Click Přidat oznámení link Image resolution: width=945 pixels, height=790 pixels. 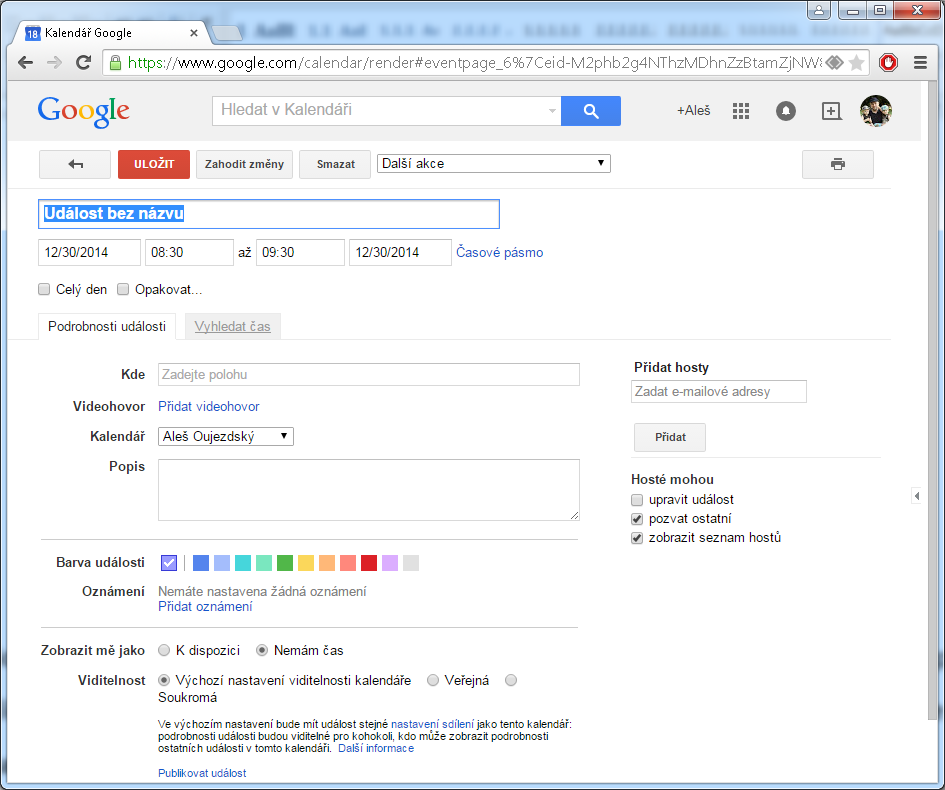tap(205, 606)
